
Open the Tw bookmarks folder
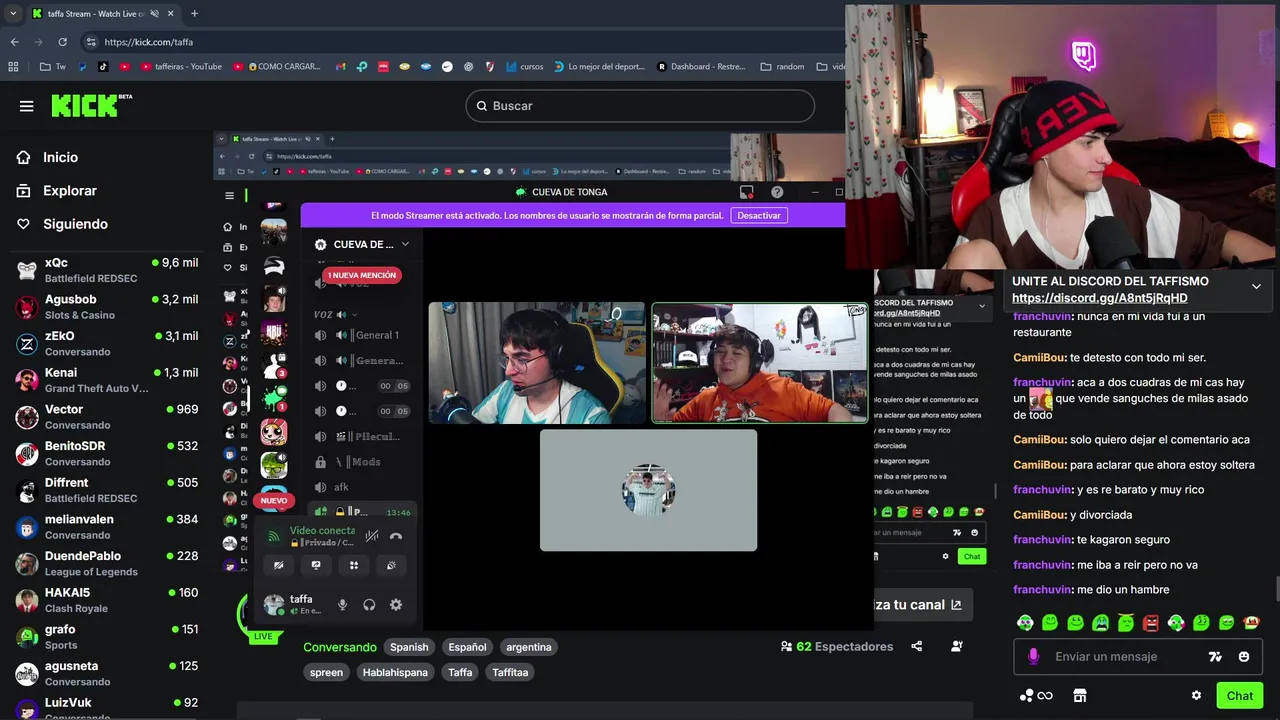pyautogui.click(x=52, y=67)
